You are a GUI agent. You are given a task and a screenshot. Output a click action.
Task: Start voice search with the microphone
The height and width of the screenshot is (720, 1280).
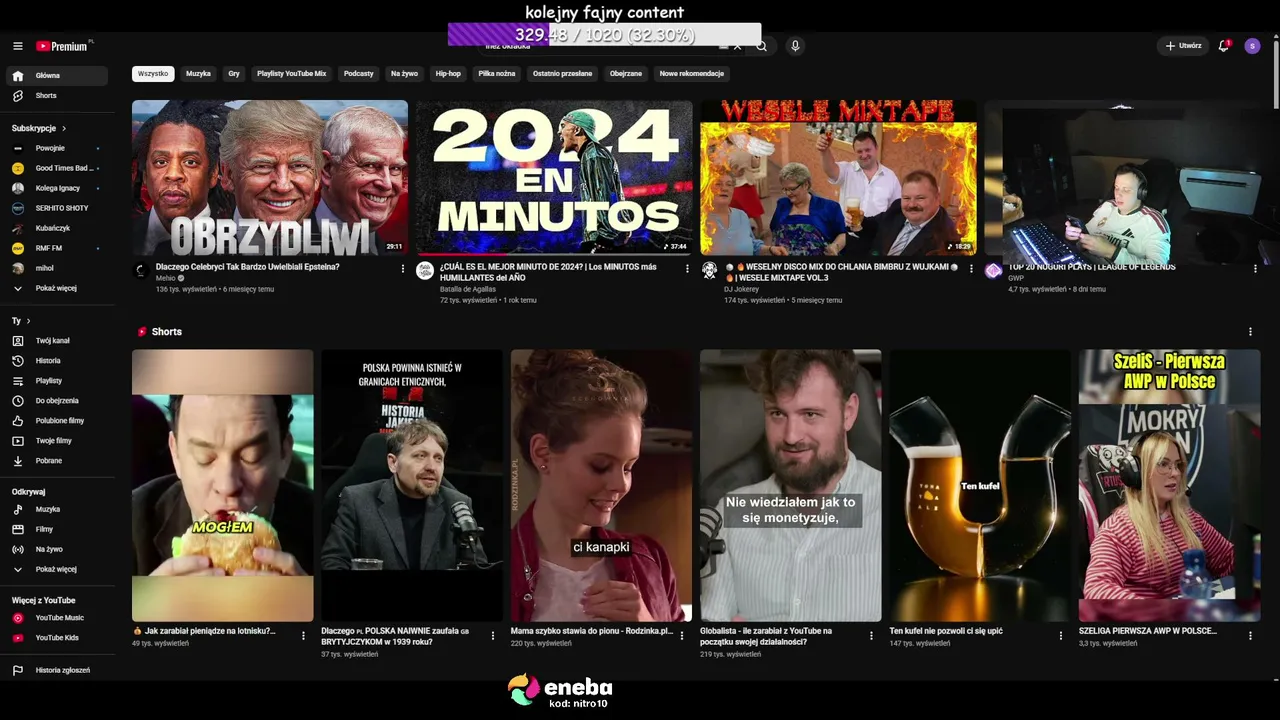click(795, 46)
